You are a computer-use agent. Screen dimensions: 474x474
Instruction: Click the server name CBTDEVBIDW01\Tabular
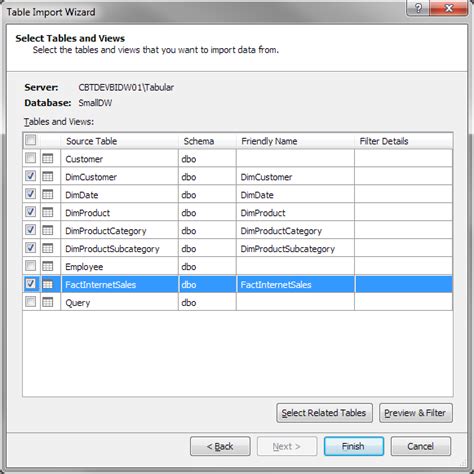[126, 87]
